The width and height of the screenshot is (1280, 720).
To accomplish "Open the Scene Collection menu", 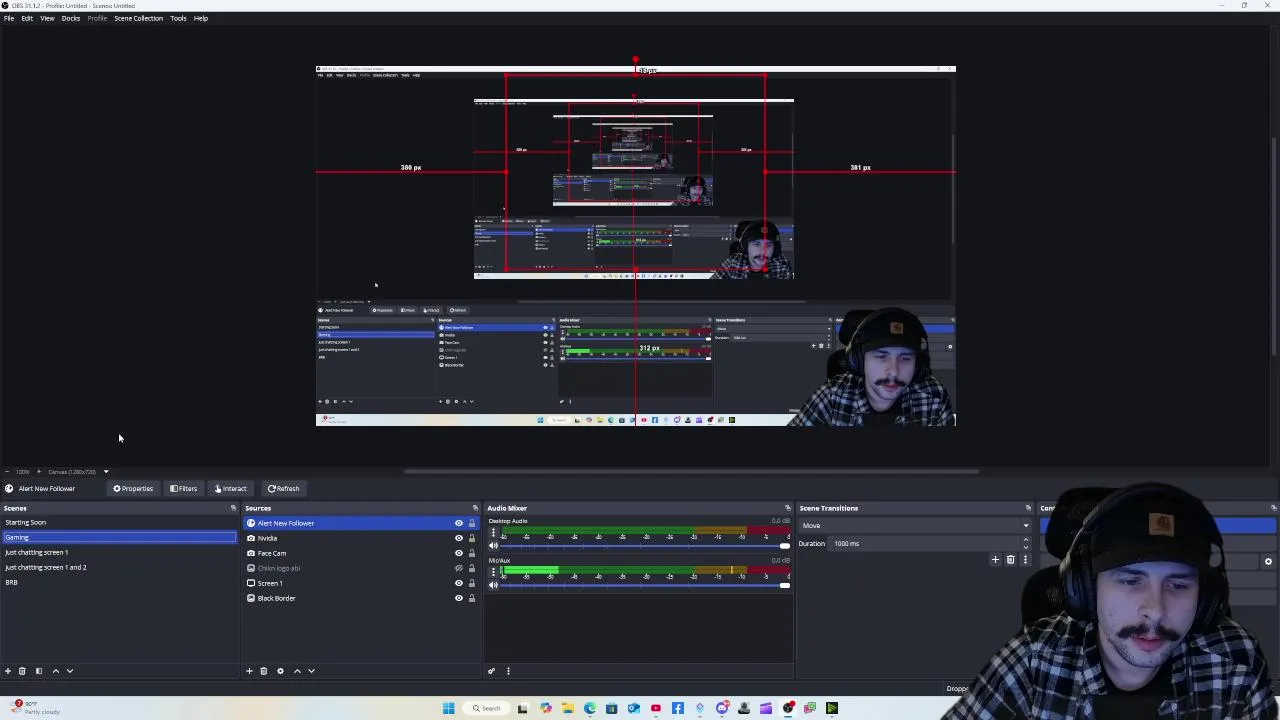I will pyautogui.click(x=139, y=18).
